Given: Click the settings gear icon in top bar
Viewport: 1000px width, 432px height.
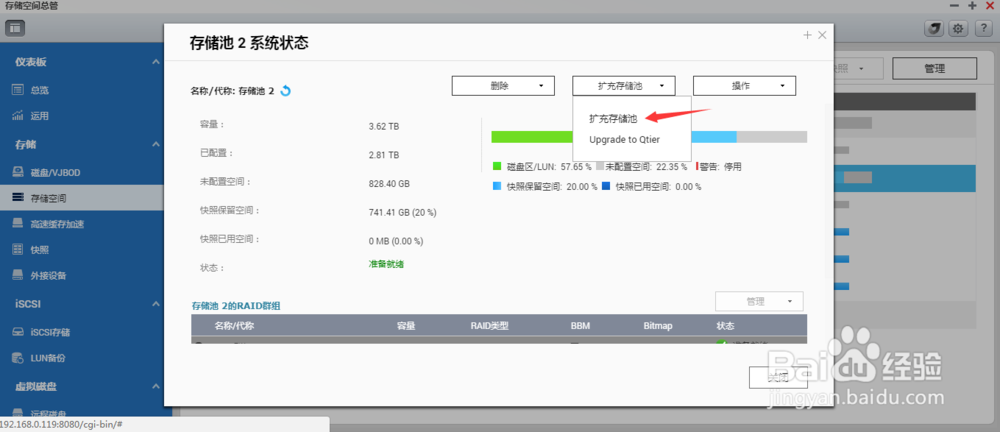Looking at the screenshot, I should click(957, 29).
